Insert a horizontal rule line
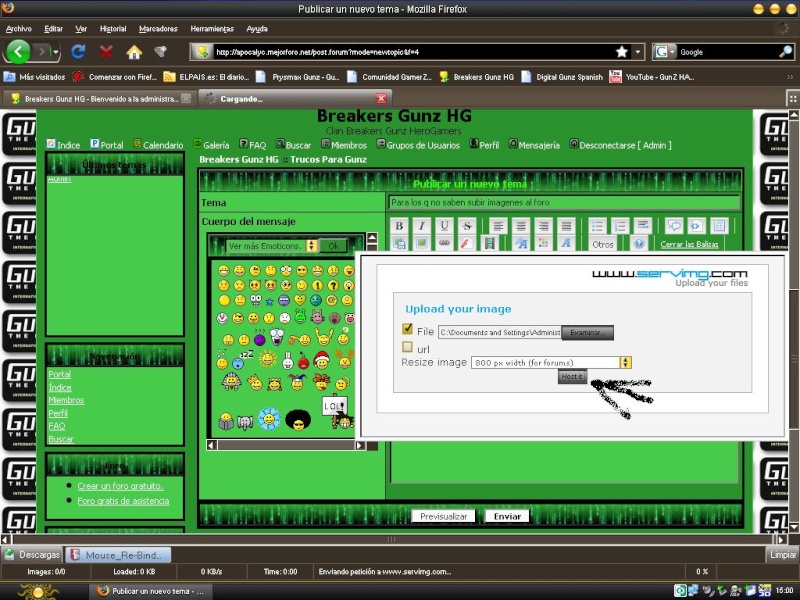800x600 pixels. (x=642, y=226)
